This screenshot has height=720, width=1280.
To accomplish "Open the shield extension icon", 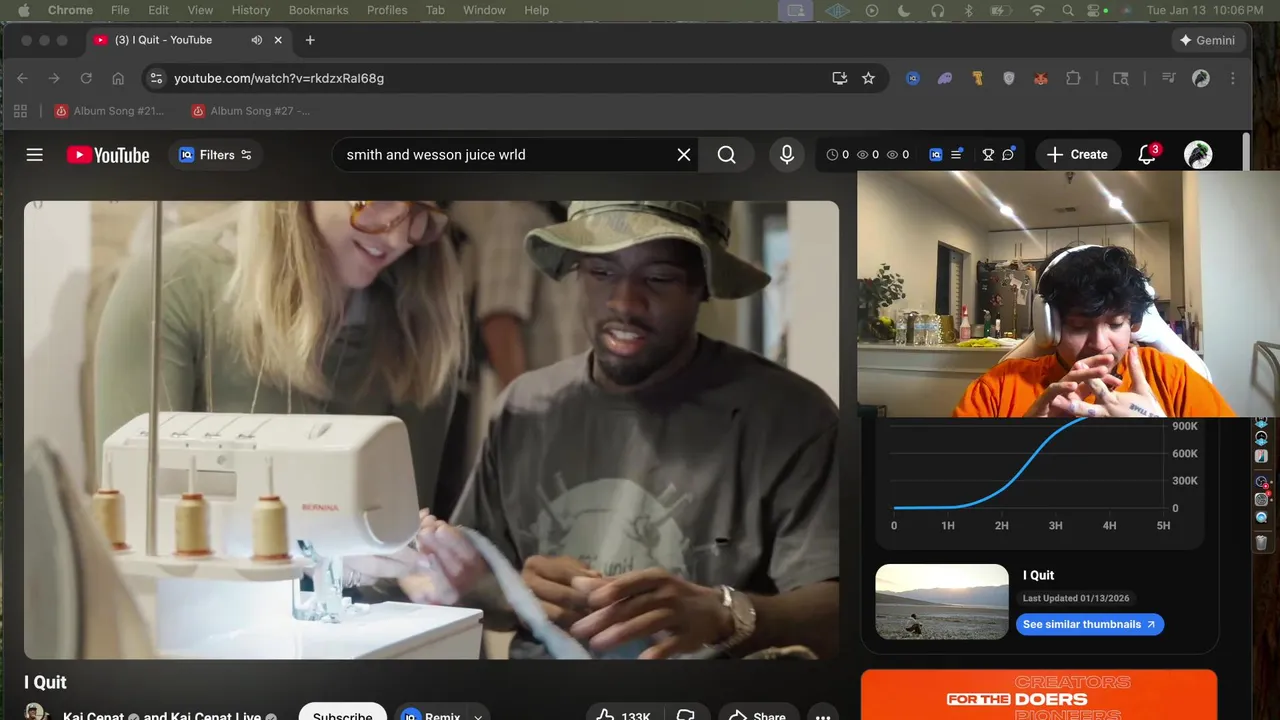I will 1009,78.
